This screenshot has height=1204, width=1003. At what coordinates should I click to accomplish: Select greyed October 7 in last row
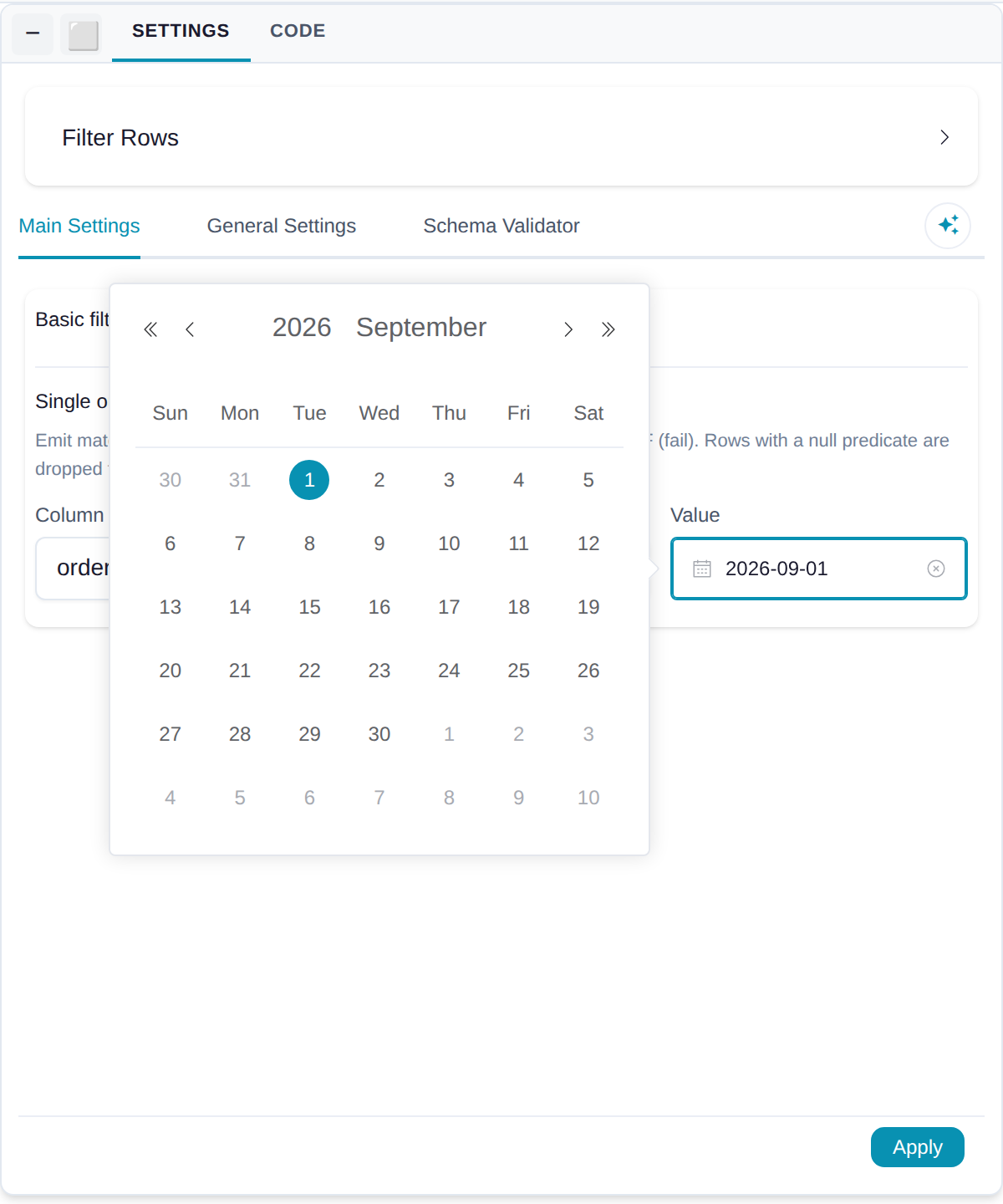point(379,798)
